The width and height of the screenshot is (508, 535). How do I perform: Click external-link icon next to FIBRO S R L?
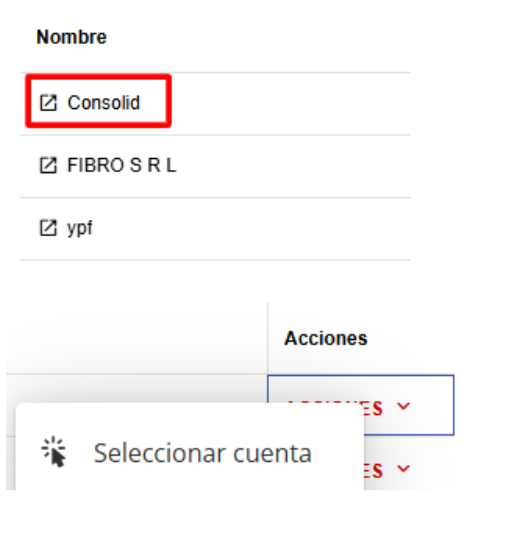click(48, 165)
